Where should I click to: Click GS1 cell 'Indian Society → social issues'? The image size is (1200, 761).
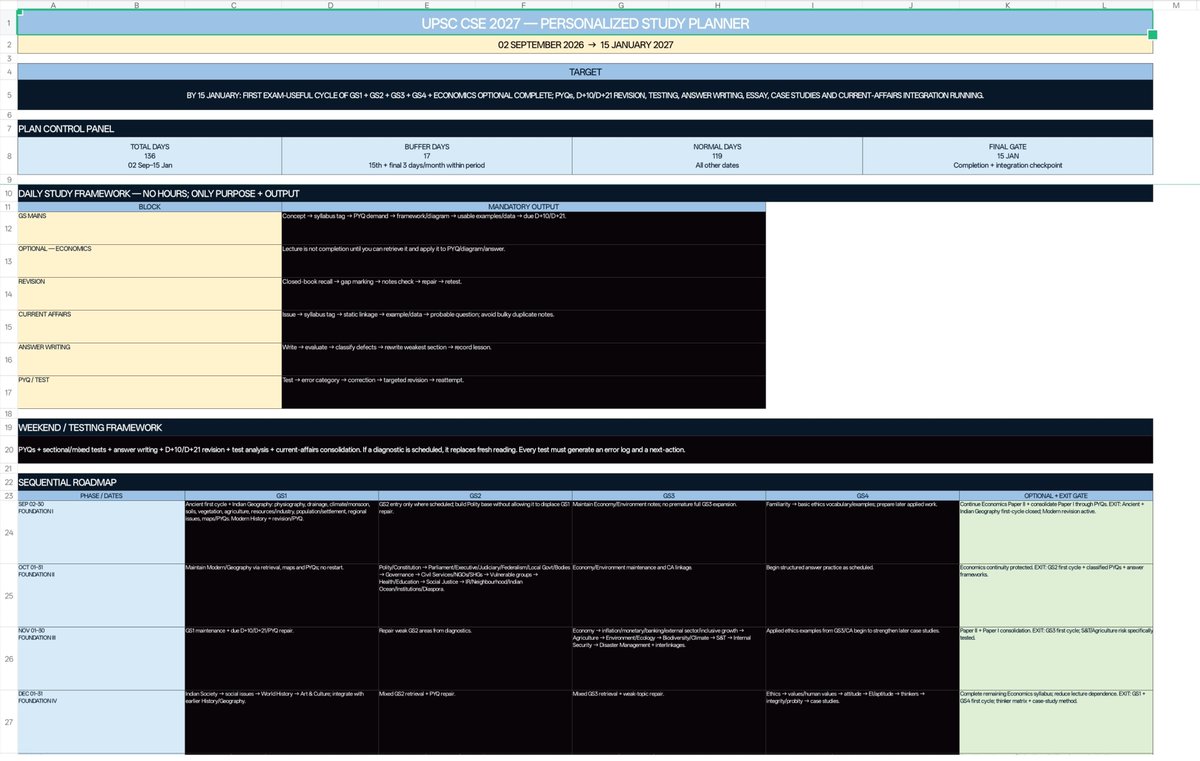(x=281, y=721)
